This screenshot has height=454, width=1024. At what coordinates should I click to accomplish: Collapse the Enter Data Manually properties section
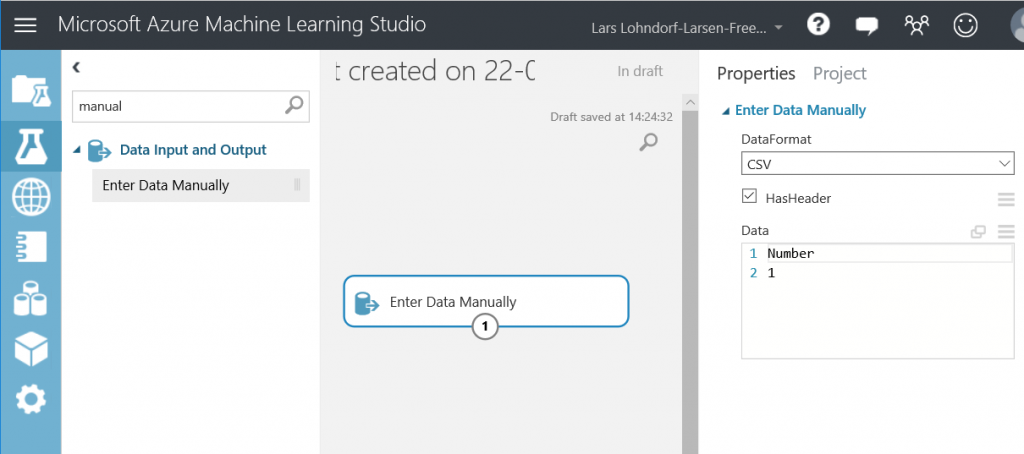click(x=725, y=111)
